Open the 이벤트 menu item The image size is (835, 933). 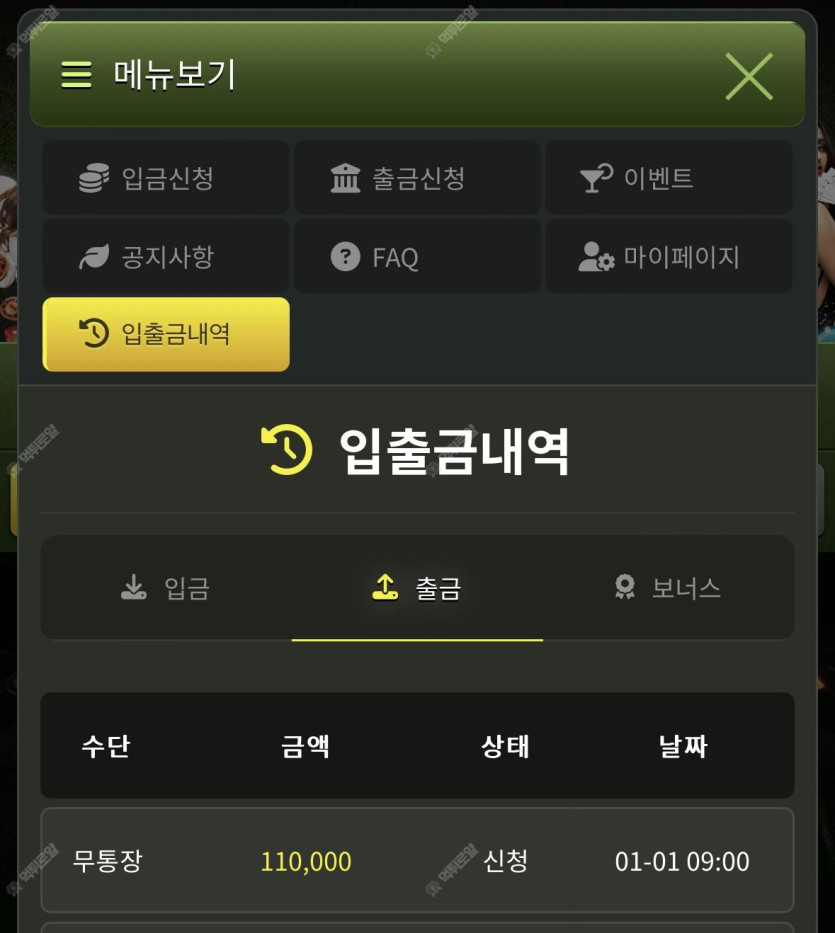[x=668, y=177]
